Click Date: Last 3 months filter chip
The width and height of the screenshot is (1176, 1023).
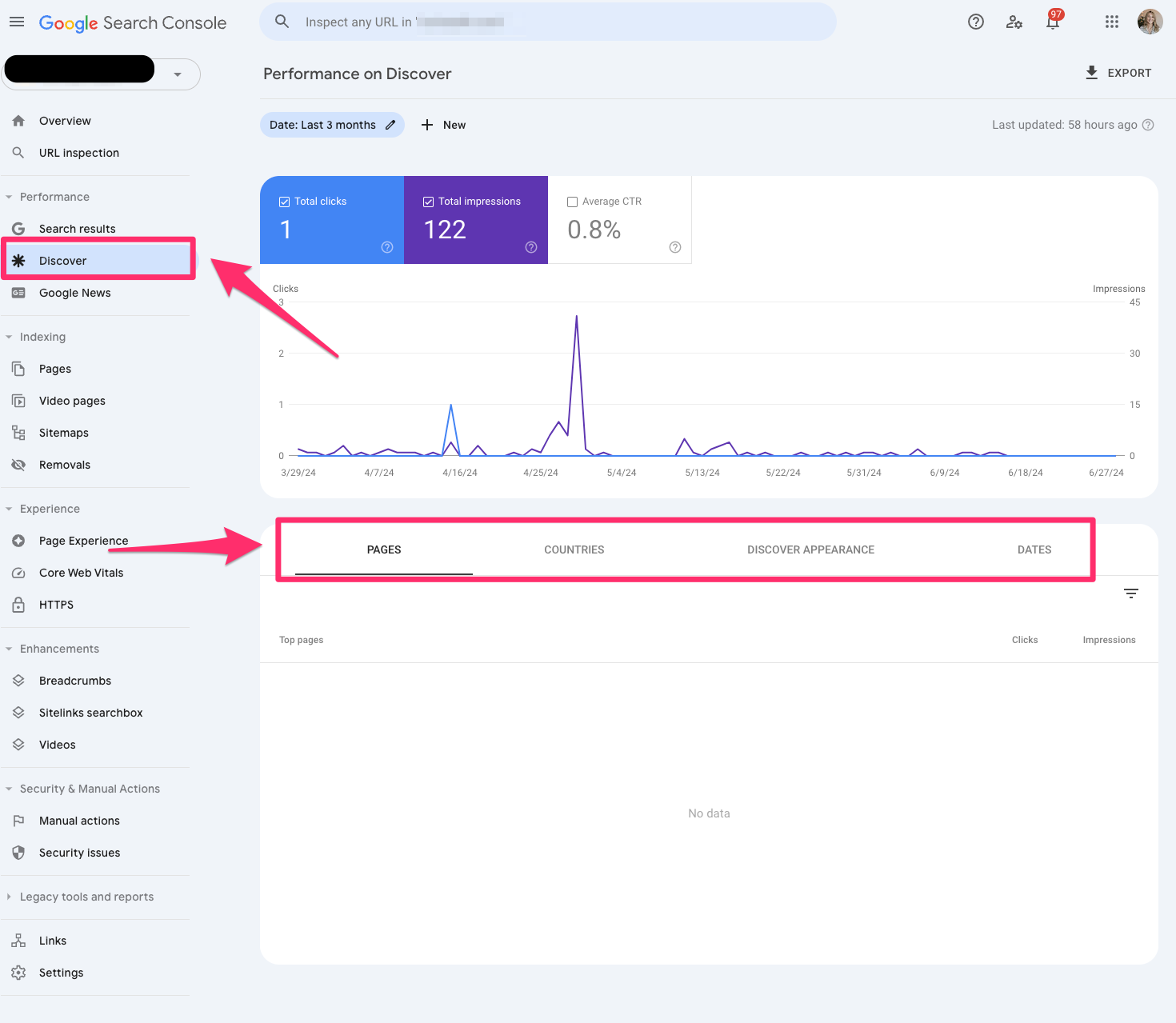(332, 125)
